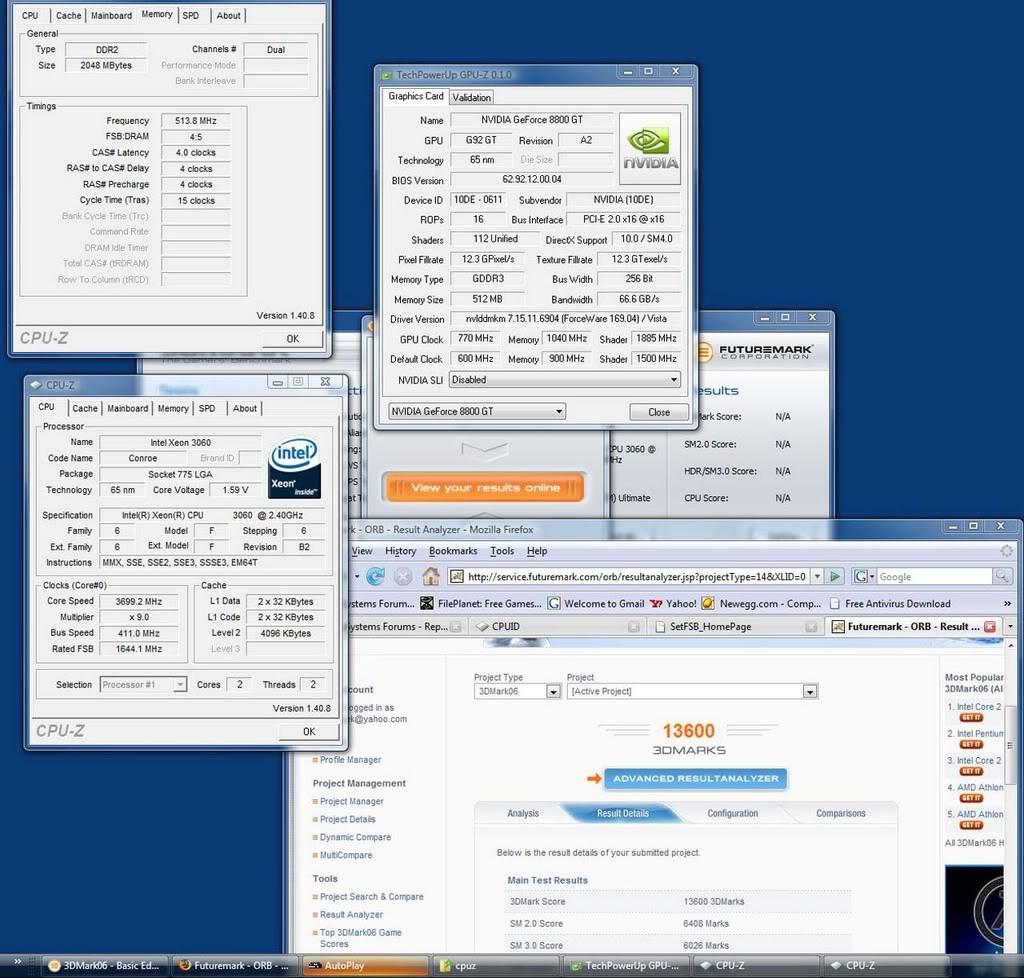This screenshot has height=978, width=1024.
Task: Select Analysis tab in result analyzer
Action: click(522, 813)
